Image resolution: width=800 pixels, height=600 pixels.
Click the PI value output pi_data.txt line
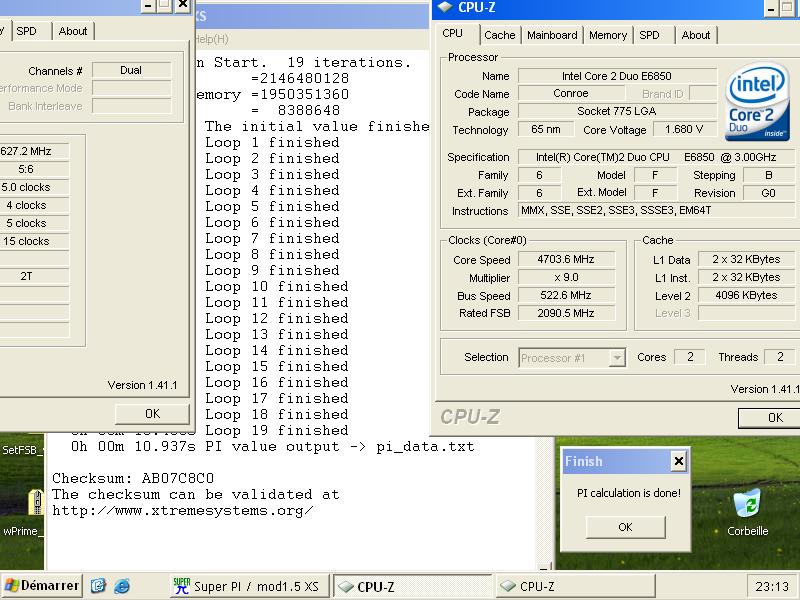pyautogui.click(x=272, y=446)
